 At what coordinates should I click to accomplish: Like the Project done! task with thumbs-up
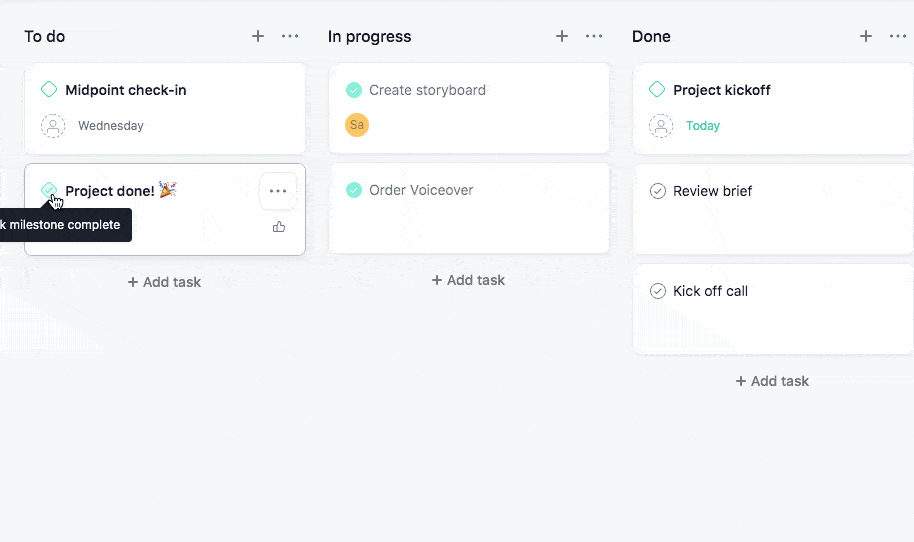click(x=279, y=227)
